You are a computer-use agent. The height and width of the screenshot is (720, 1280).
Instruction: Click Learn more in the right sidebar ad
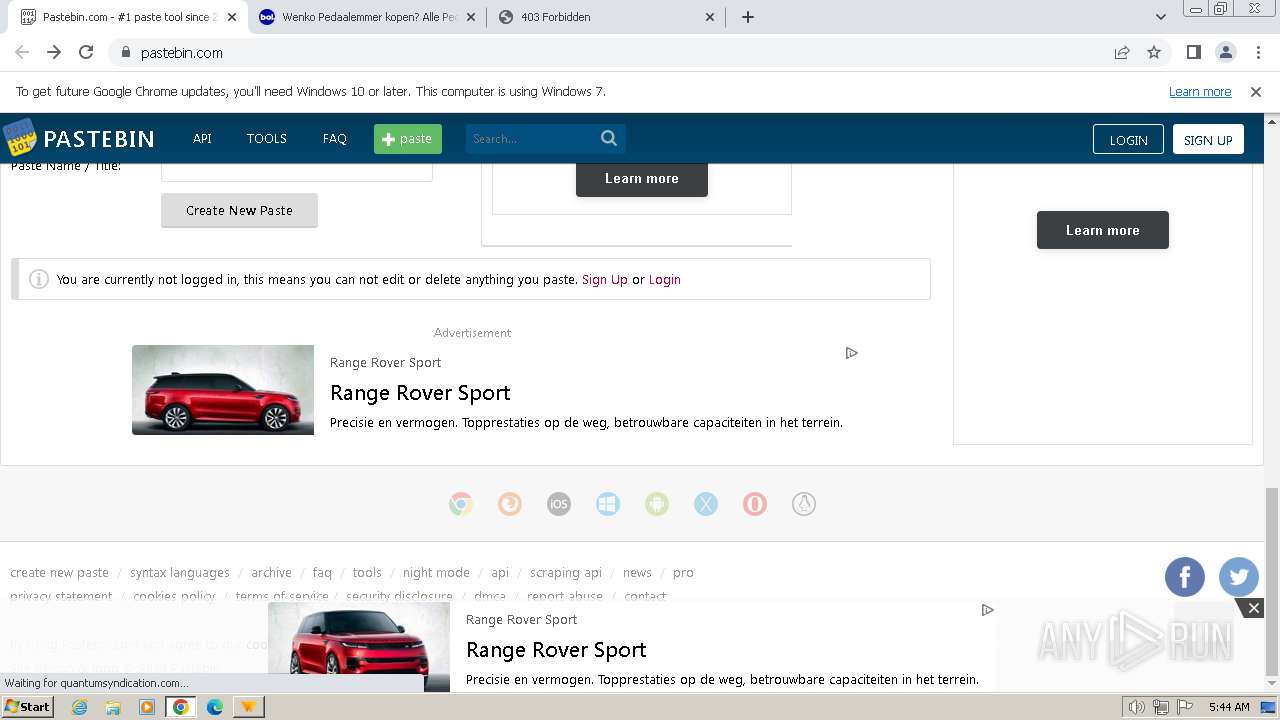coord(1103,230)
